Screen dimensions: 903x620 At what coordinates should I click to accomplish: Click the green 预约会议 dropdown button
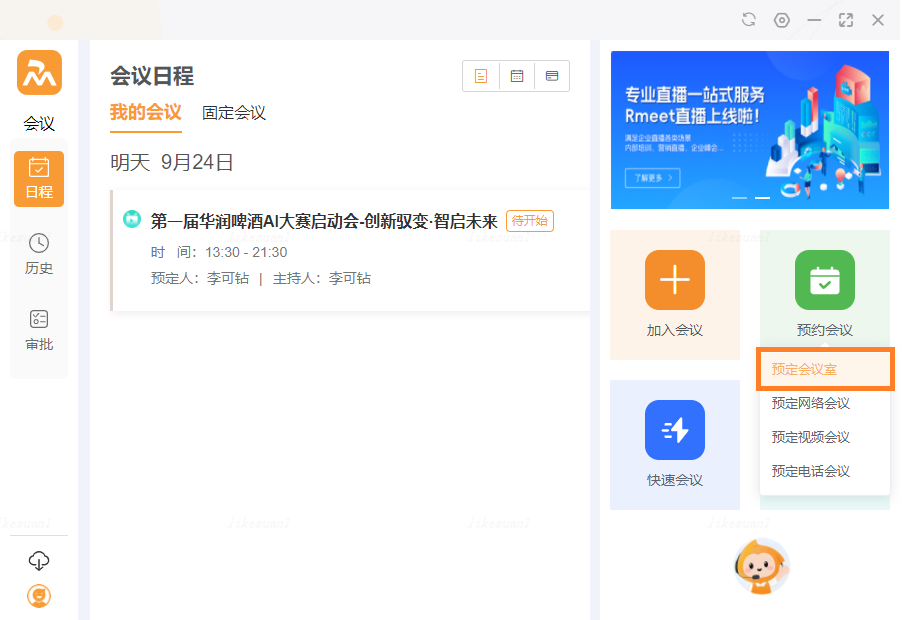[x=824, y=280]
